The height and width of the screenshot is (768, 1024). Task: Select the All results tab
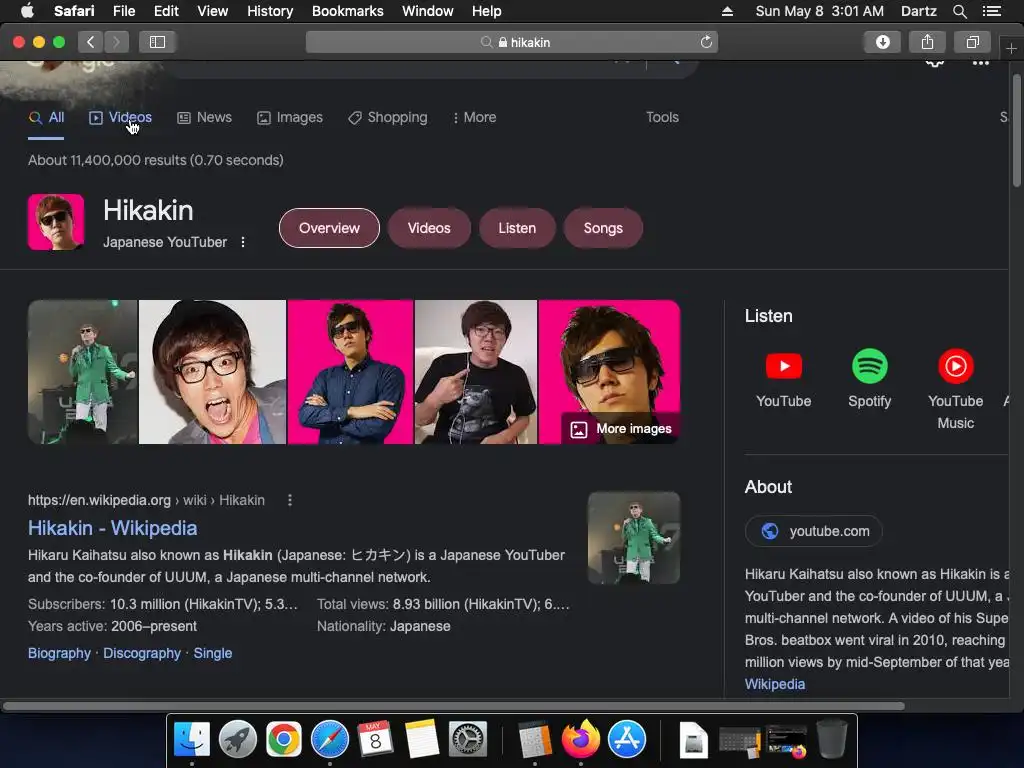coord(46,118)
